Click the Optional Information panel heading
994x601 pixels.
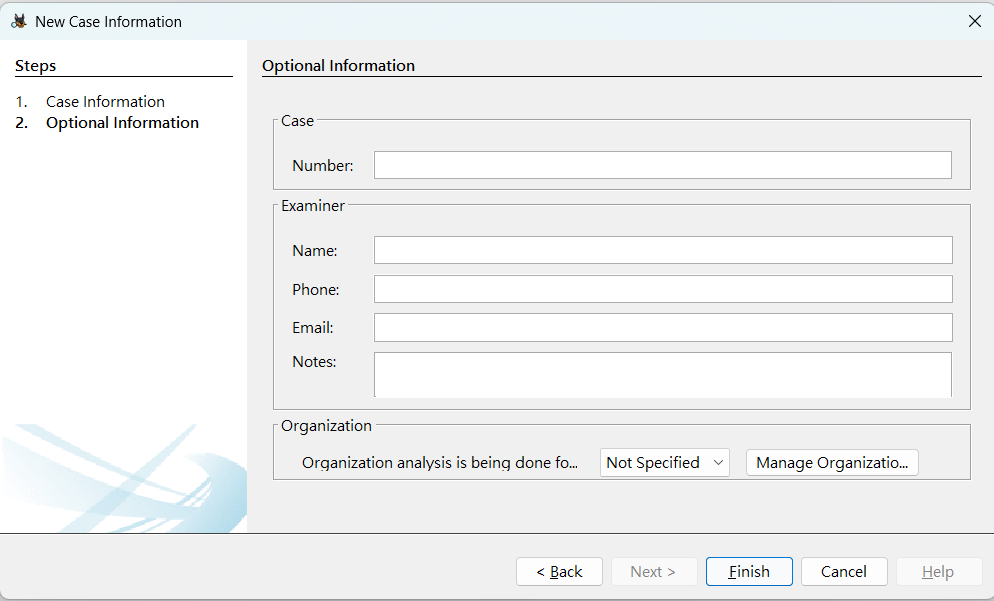click(339, 65)
